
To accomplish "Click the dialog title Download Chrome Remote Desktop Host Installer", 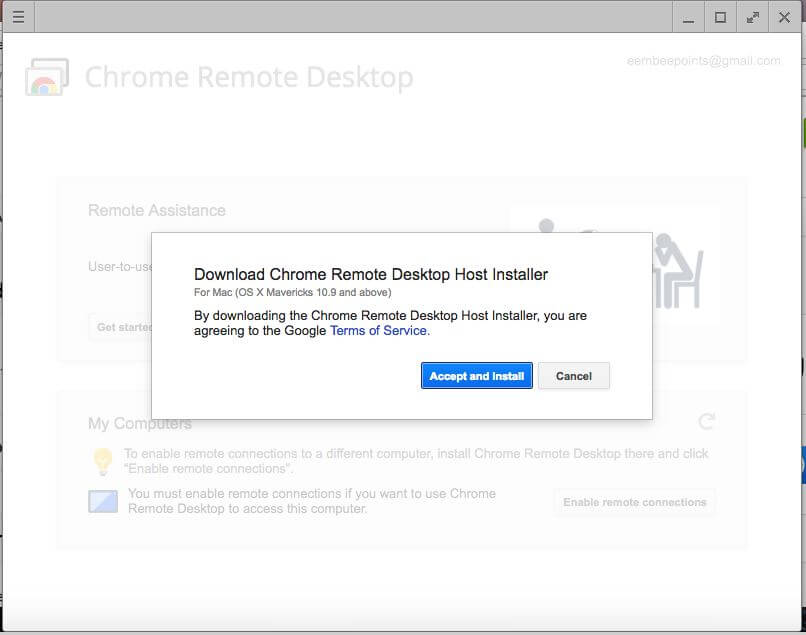I will tap(371, 275).
